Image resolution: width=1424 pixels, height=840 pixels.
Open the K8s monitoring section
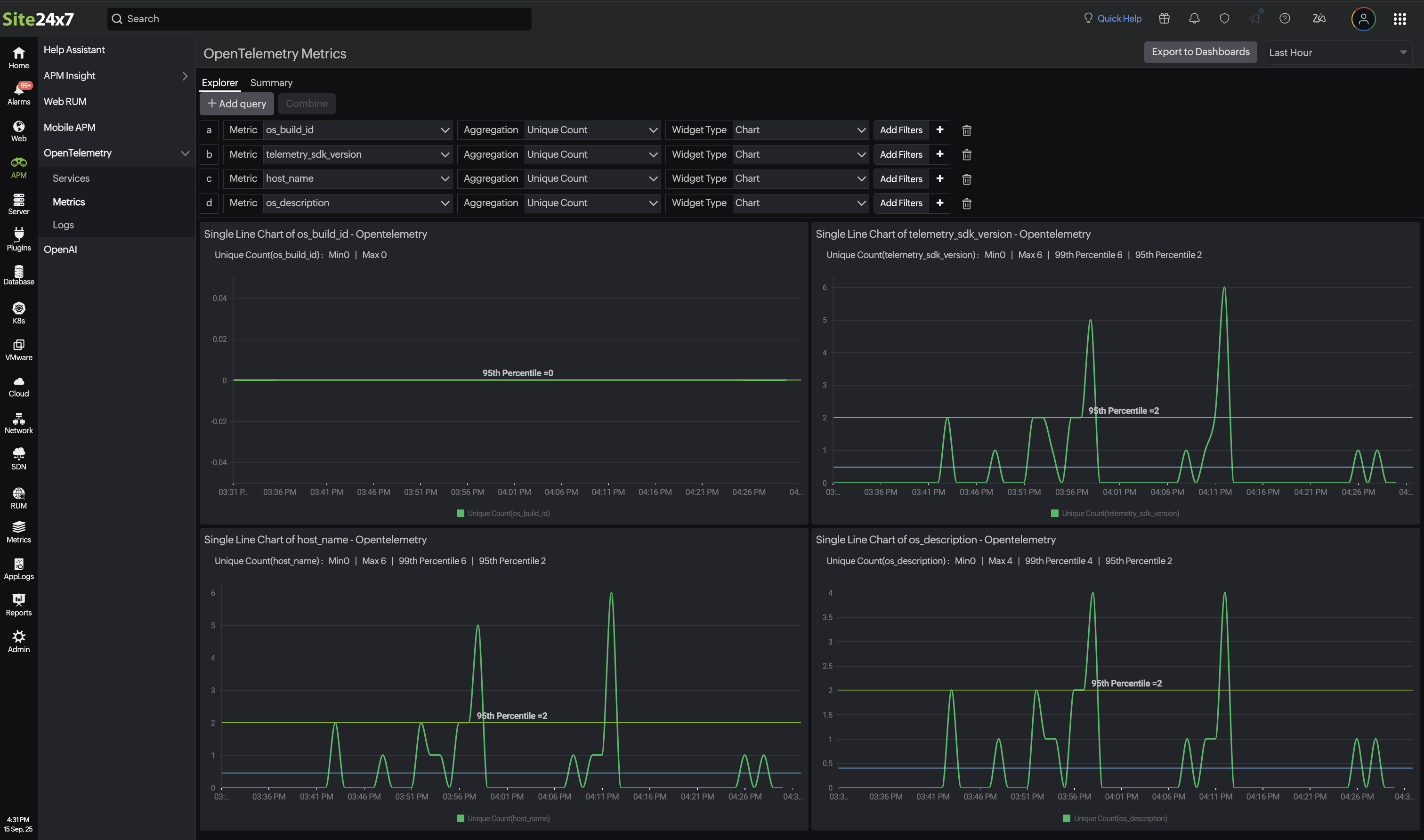click(x=19, y=312)
